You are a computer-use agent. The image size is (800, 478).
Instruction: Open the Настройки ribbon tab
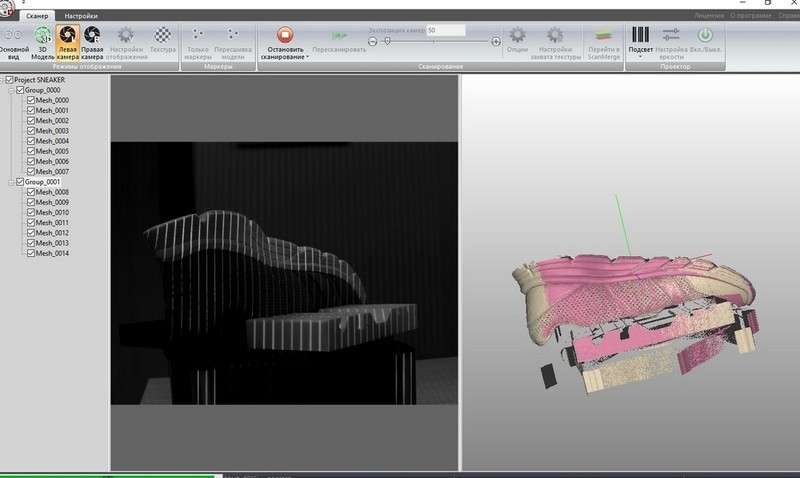click(80, 17)
